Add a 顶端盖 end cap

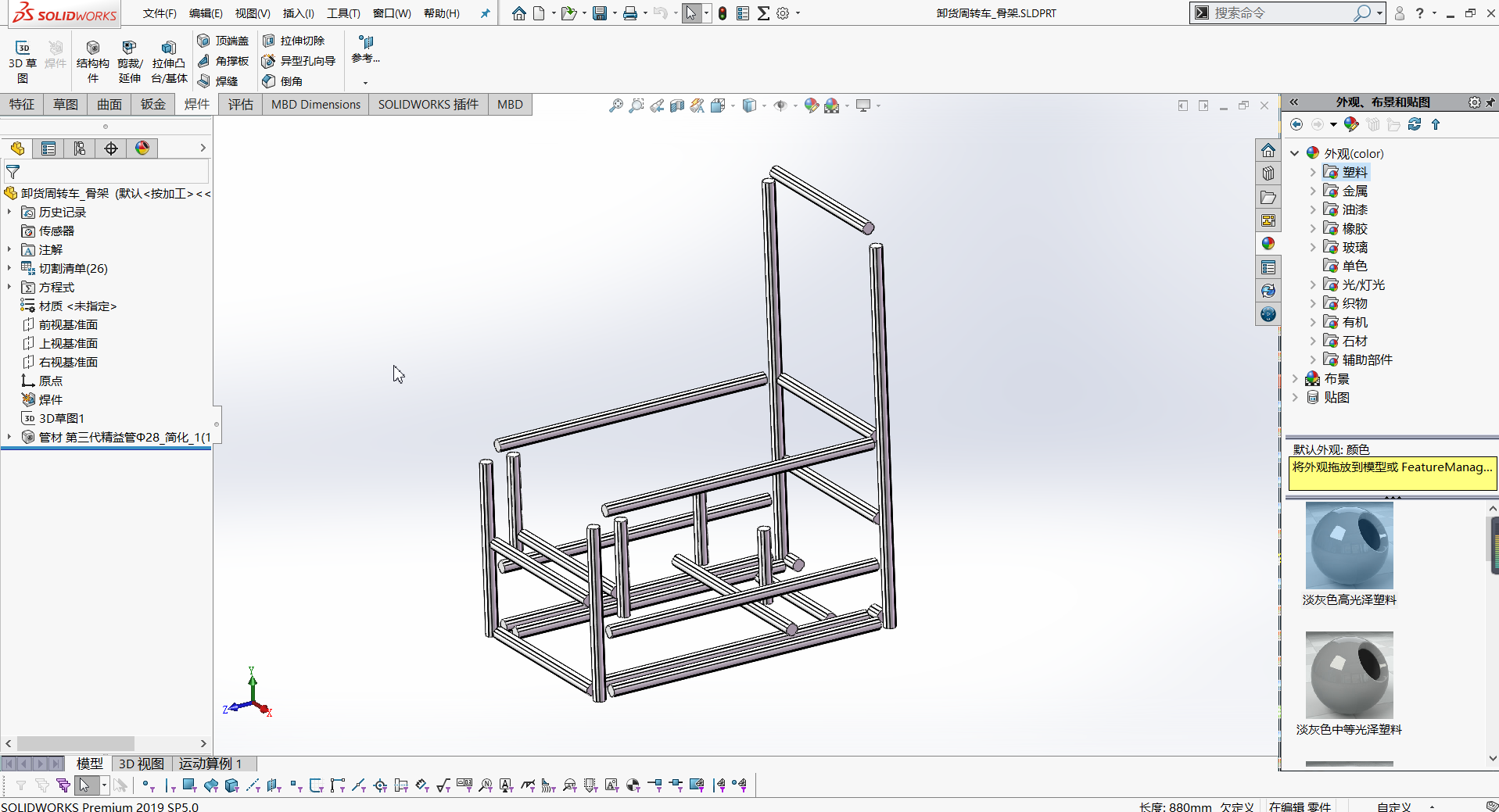point(223,41)
